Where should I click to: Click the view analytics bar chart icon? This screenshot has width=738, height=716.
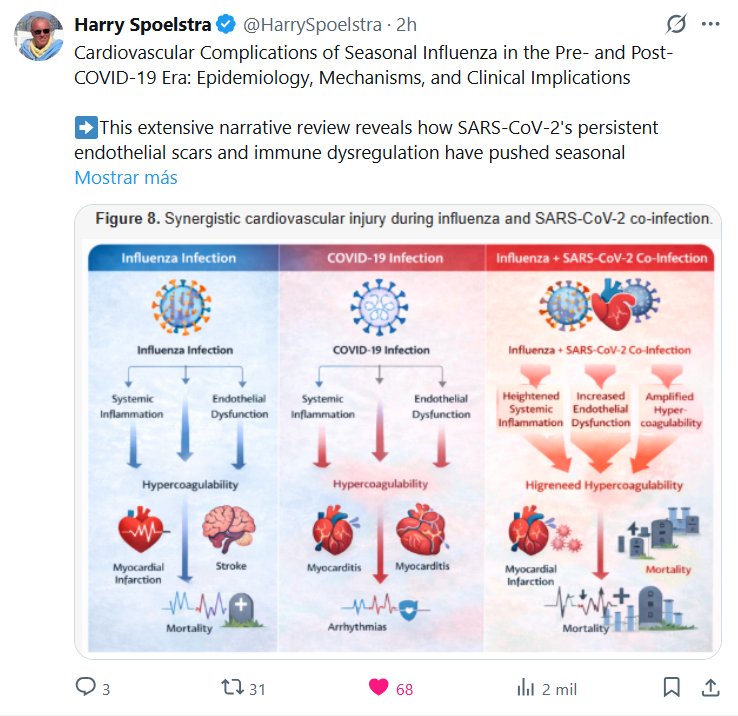click(x=525, y=687)
